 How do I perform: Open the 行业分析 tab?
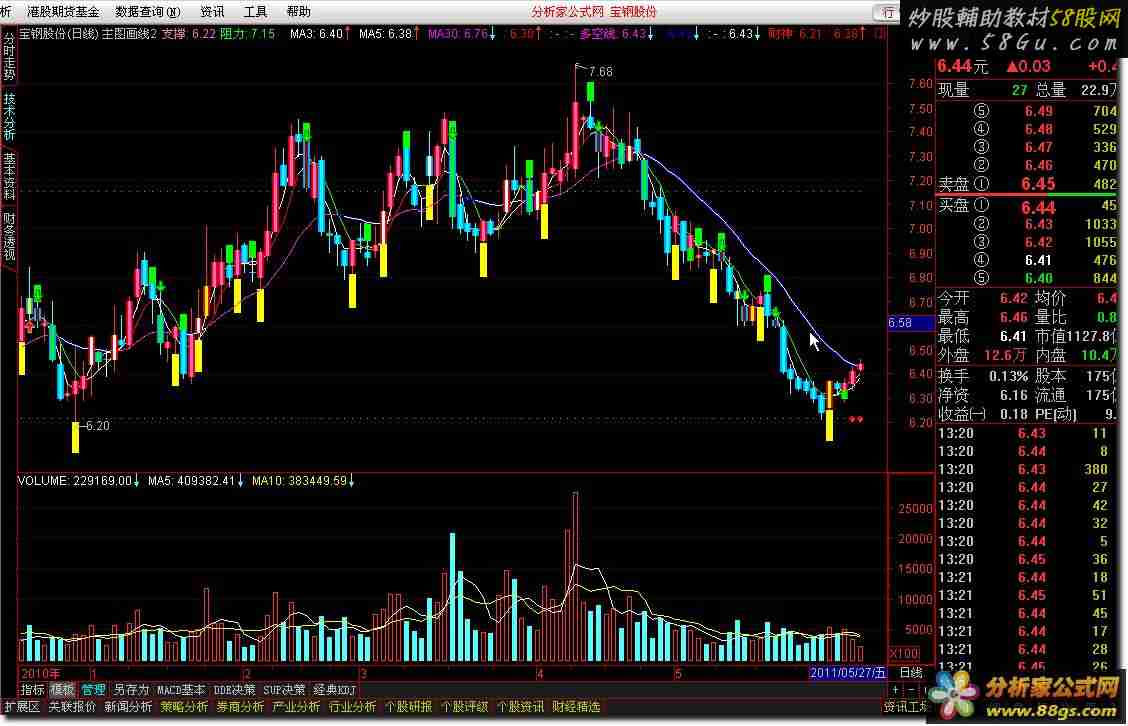click(x=352, y=707)
